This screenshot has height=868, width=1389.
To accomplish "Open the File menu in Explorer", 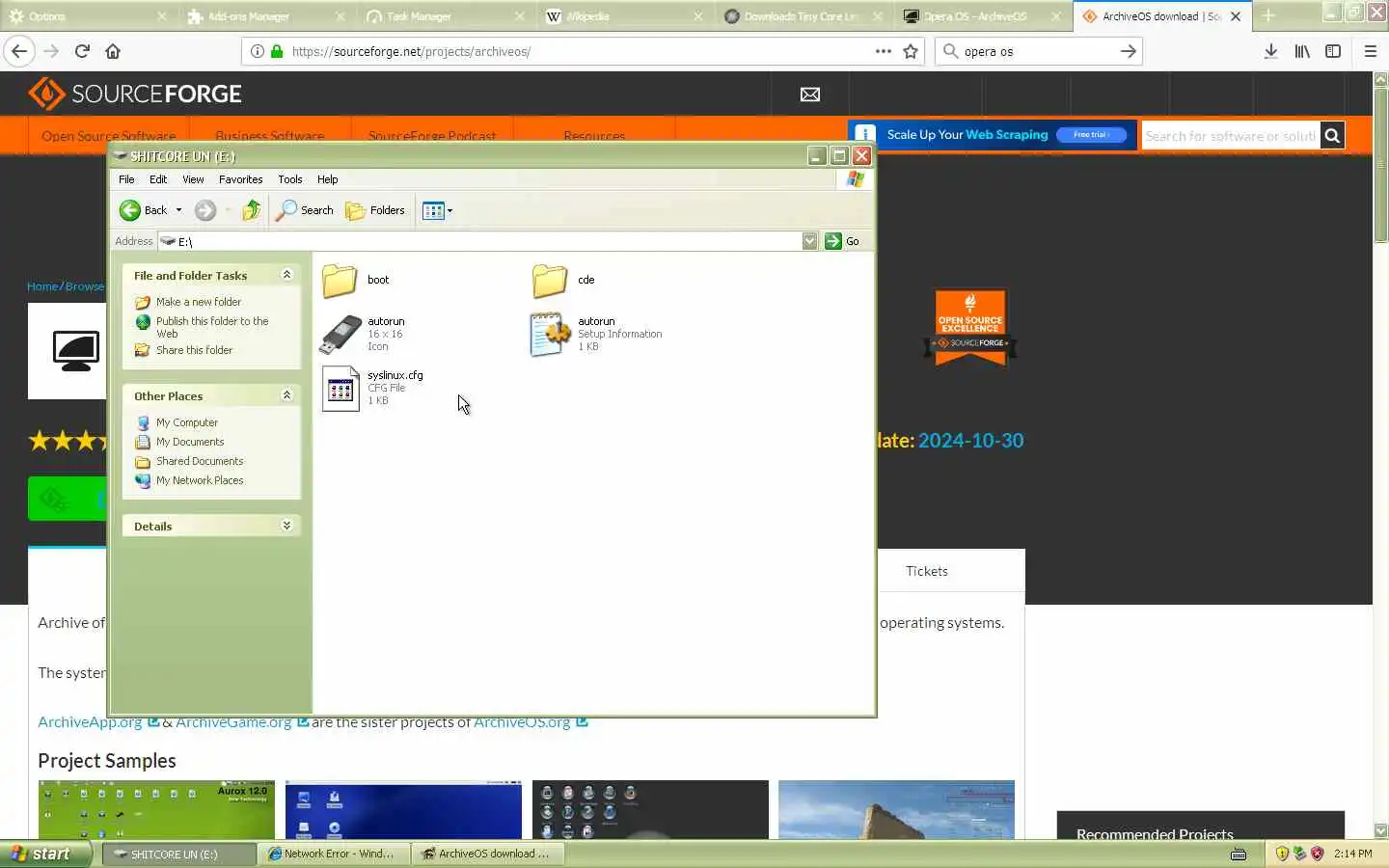I will (126, 179).
